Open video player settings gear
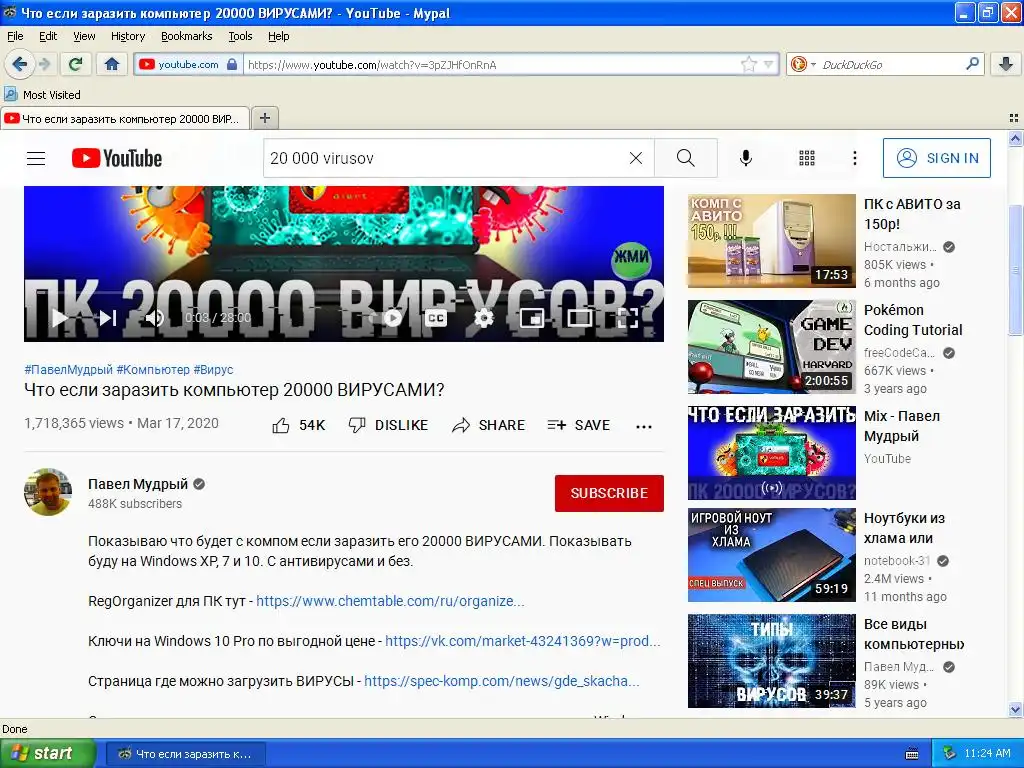1024x768 pixels. (484, 318)
